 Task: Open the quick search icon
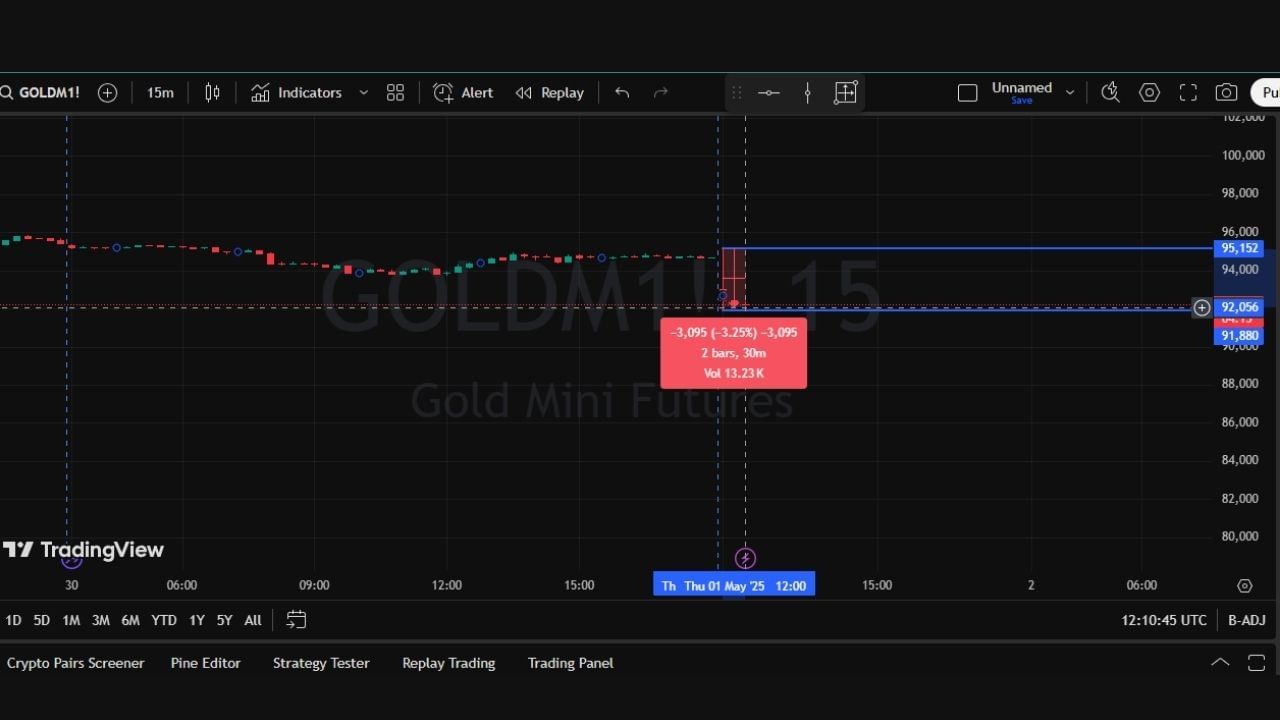point(1110,93)
